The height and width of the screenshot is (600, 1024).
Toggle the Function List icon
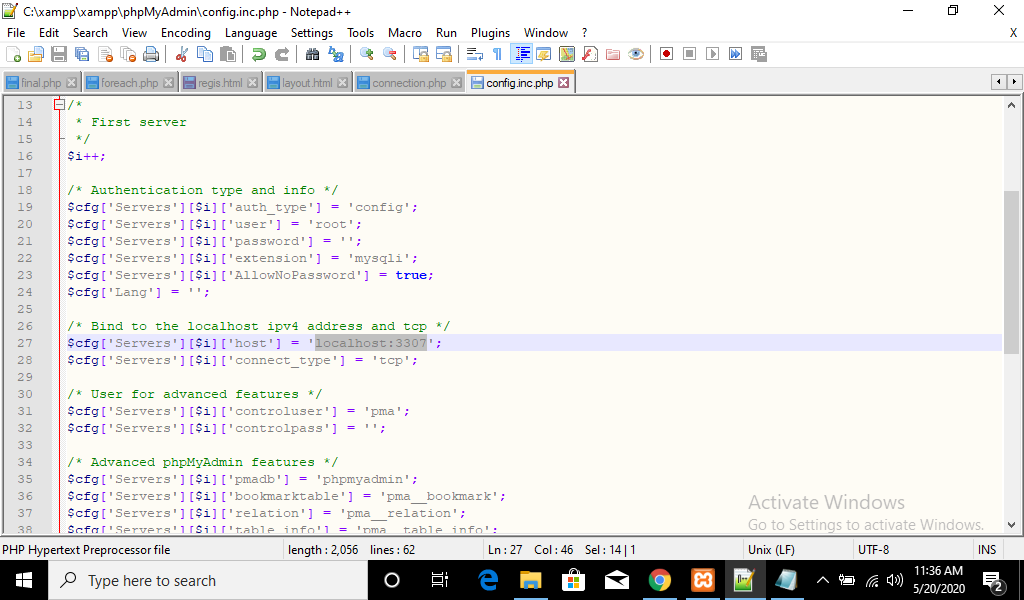click(x=590, y=54)
